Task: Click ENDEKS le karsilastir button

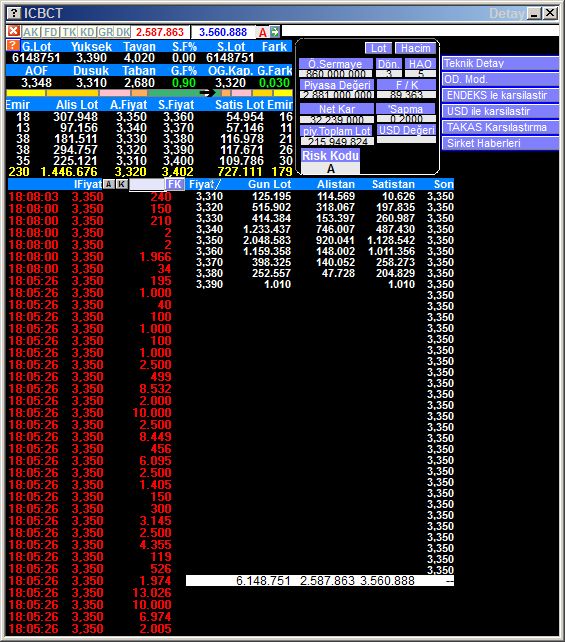Action: tap(500, 95)
